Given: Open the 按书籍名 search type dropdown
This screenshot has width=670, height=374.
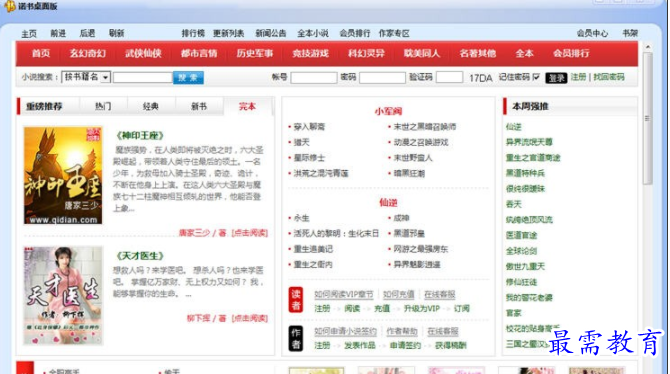Looking at the screenshot, I should [x=86, y=77].
